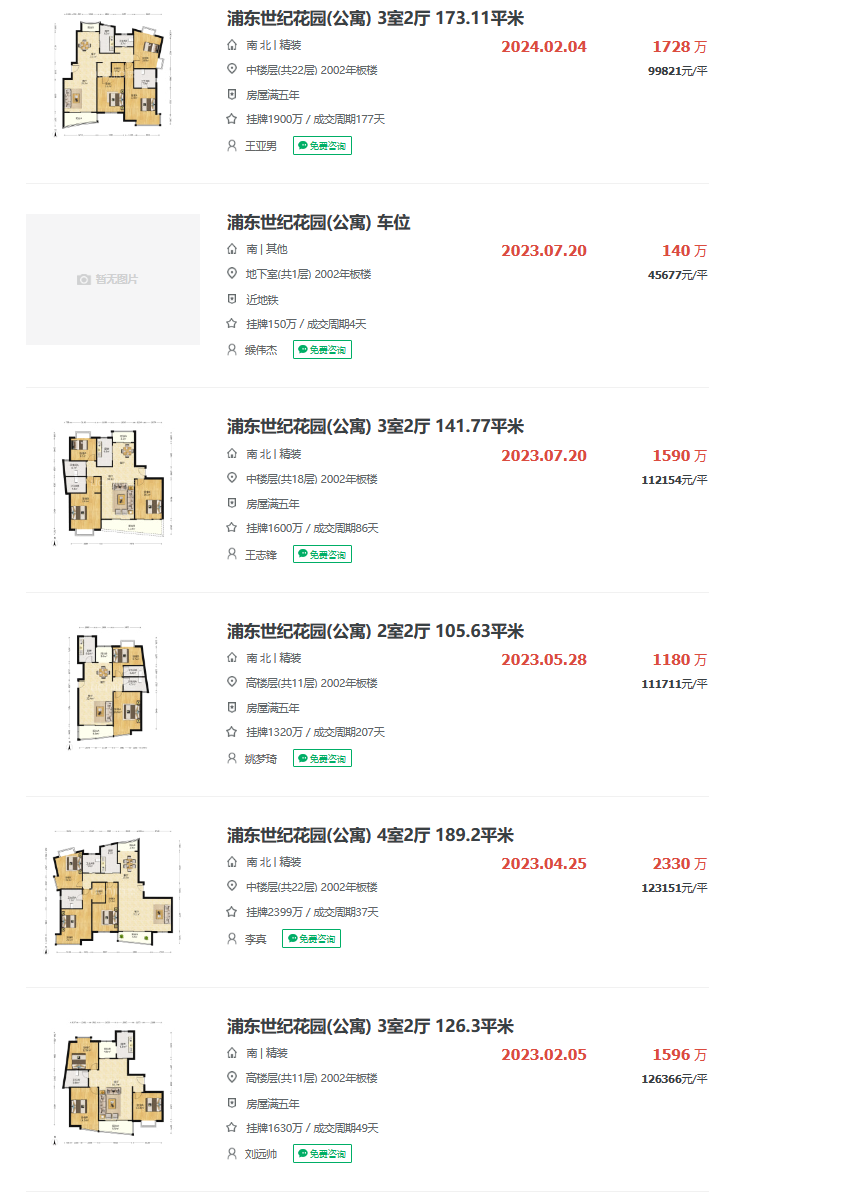
Task: Click the person icon next to 刘远帅
Action: (x=232, y=1153)
